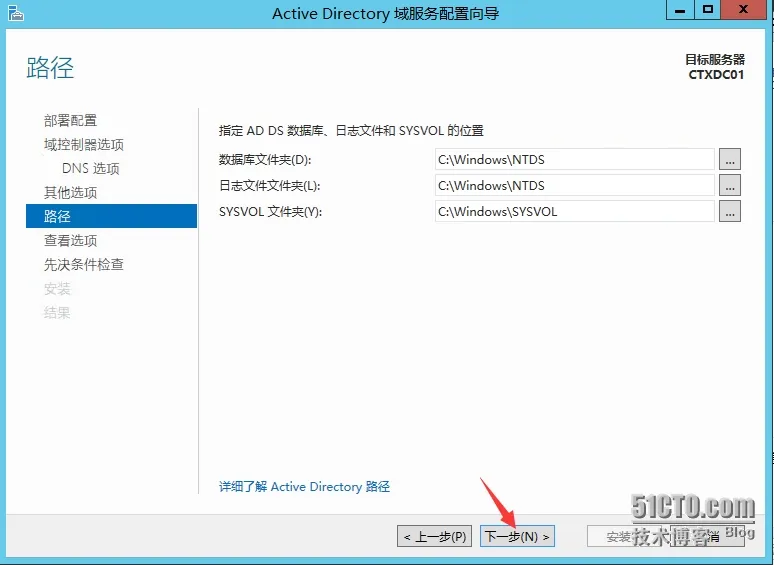Click the wizard icon in title bar

click(x=16, y=13)
